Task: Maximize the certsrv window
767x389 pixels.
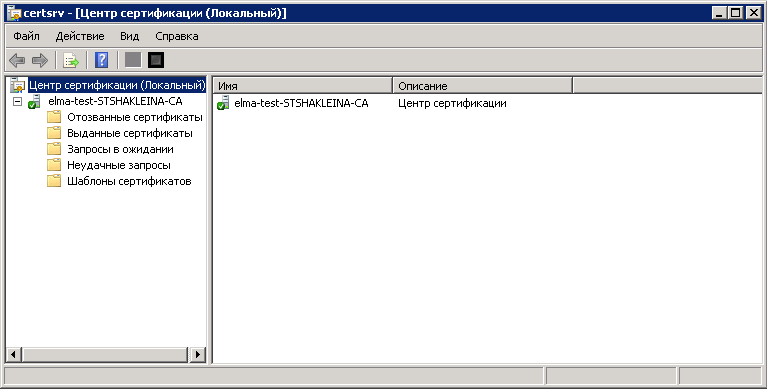Action: pos(736,13)
